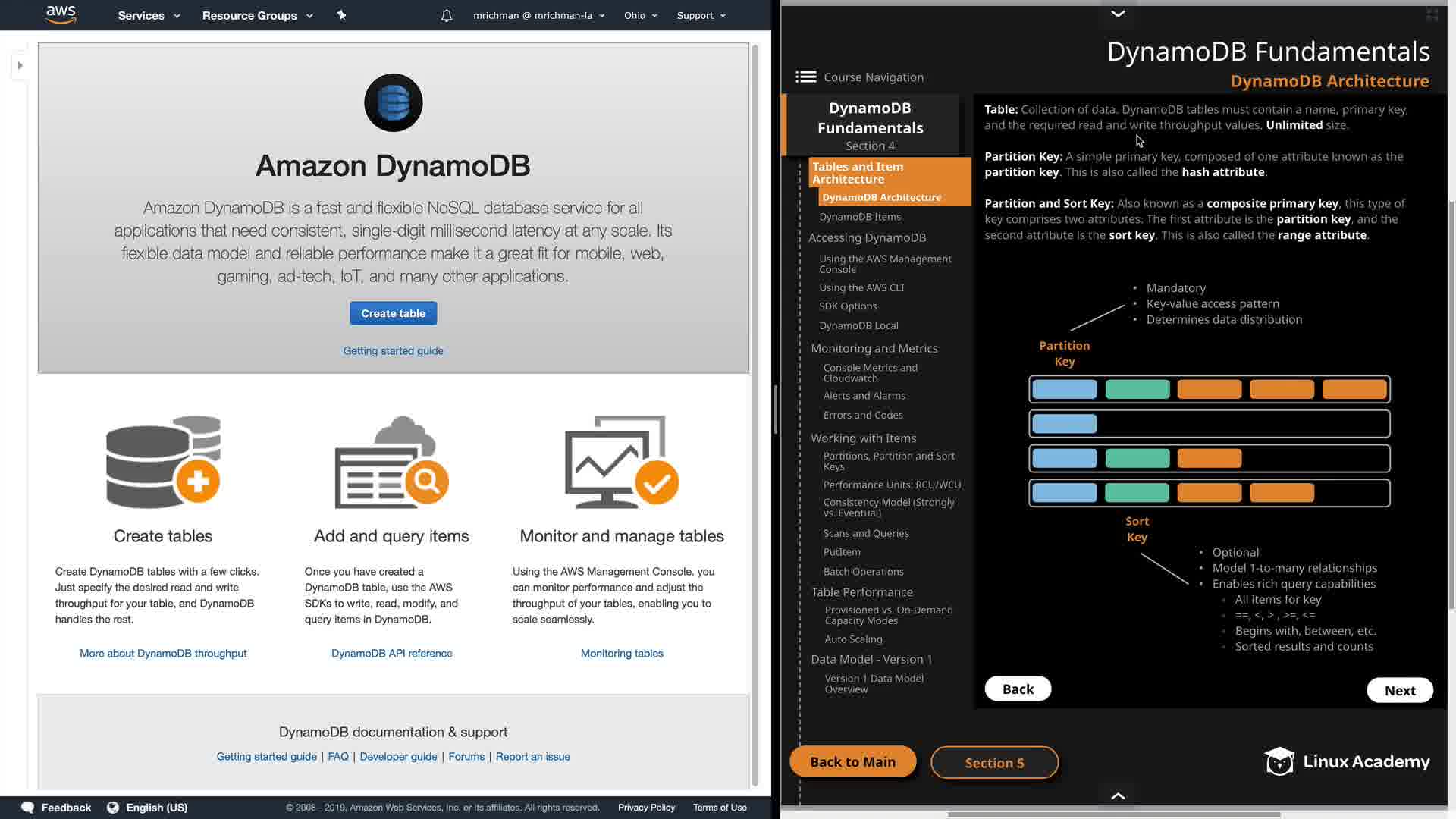Viewport: 1456px width, 819px height.
Task: Open the Ohio region dropdown
Action: coord(640,15)
